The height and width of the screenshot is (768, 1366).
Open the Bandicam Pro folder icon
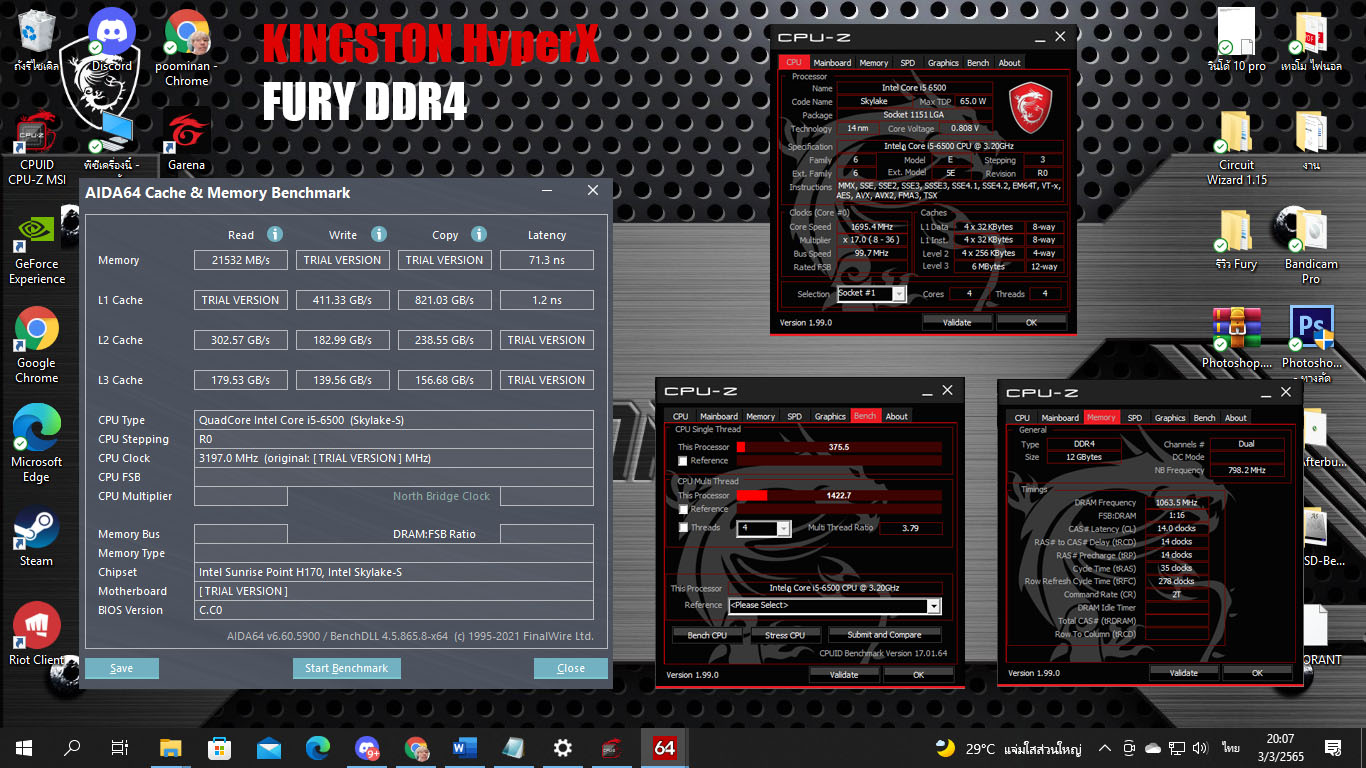(x=1311, y=246)
